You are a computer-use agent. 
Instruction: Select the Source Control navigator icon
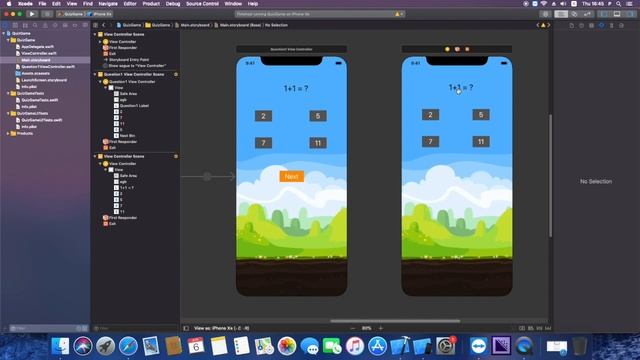point(15,25)
